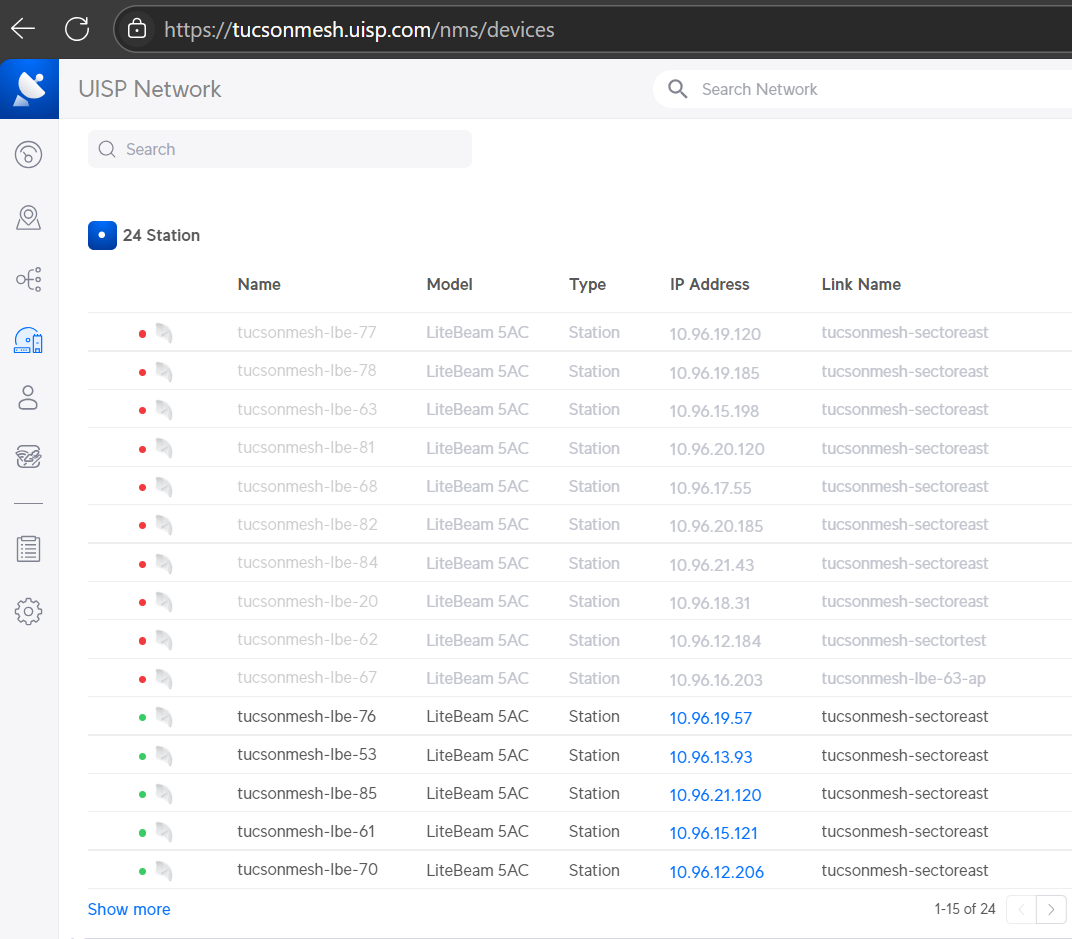
Task: Click the browser reload button
Action: 77,29
